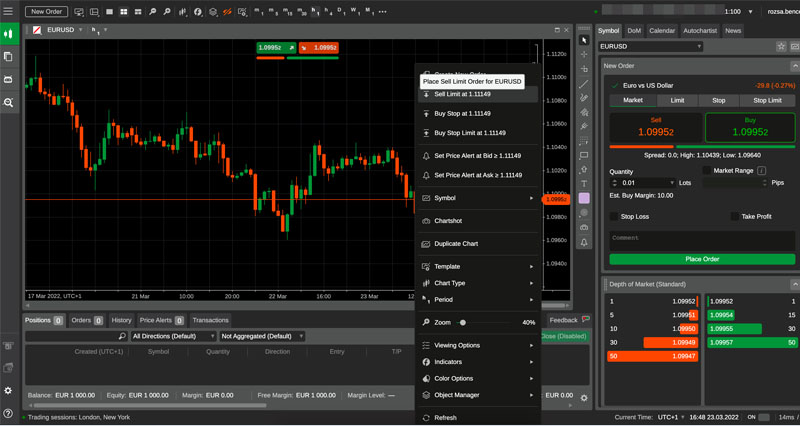Open the hamburger main menu
The image size is (800, 426).
point(8,11)
